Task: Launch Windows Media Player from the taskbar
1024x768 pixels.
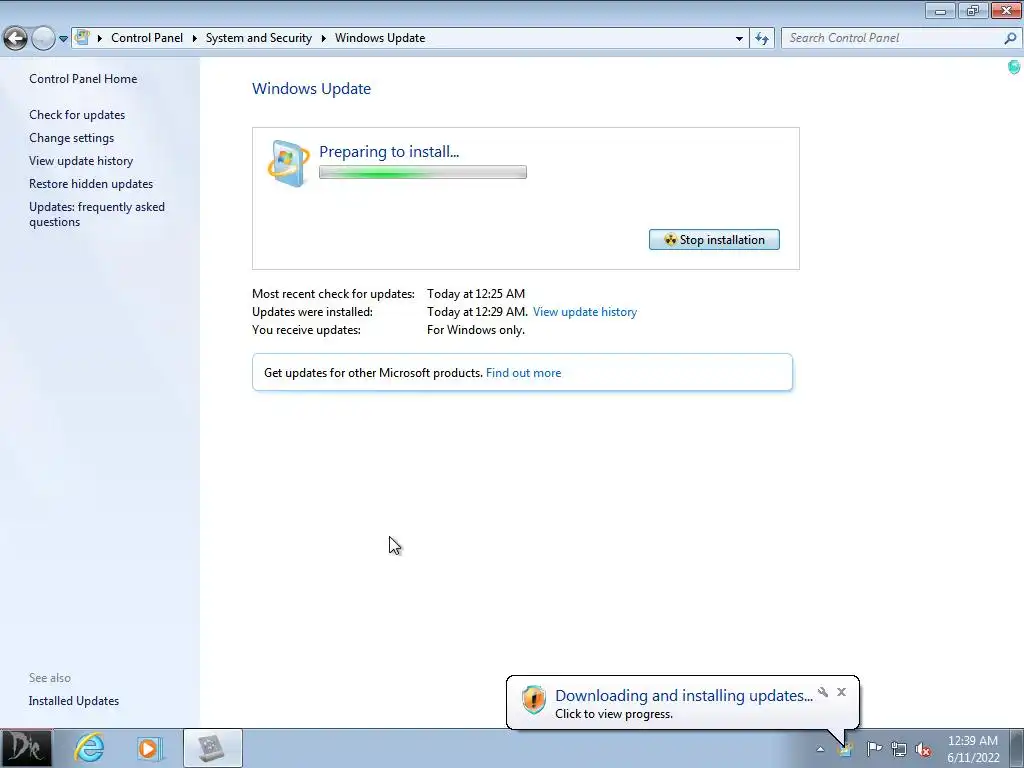Action: [149, 748]
